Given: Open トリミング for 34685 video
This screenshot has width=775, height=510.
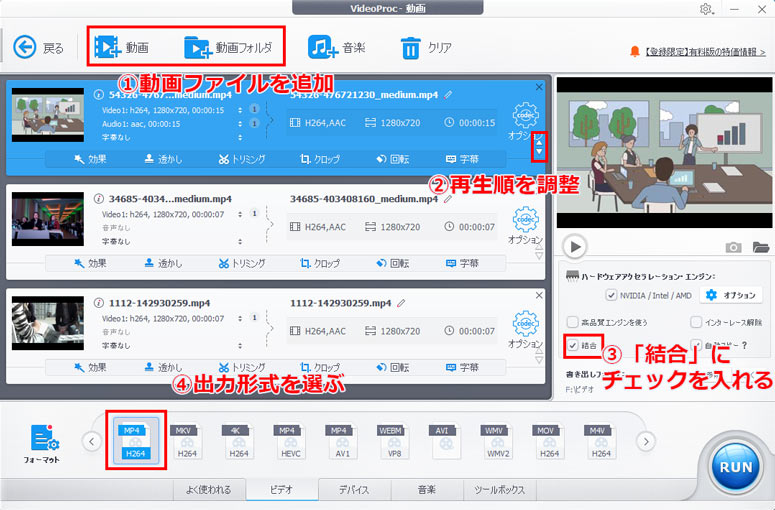Looking at the screenshot, I should point(242,263).
